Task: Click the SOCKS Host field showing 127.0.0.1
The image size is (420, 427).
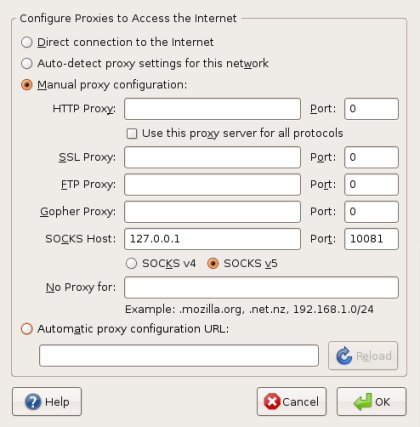Action: pyautogui.click(x=212, y=239)
